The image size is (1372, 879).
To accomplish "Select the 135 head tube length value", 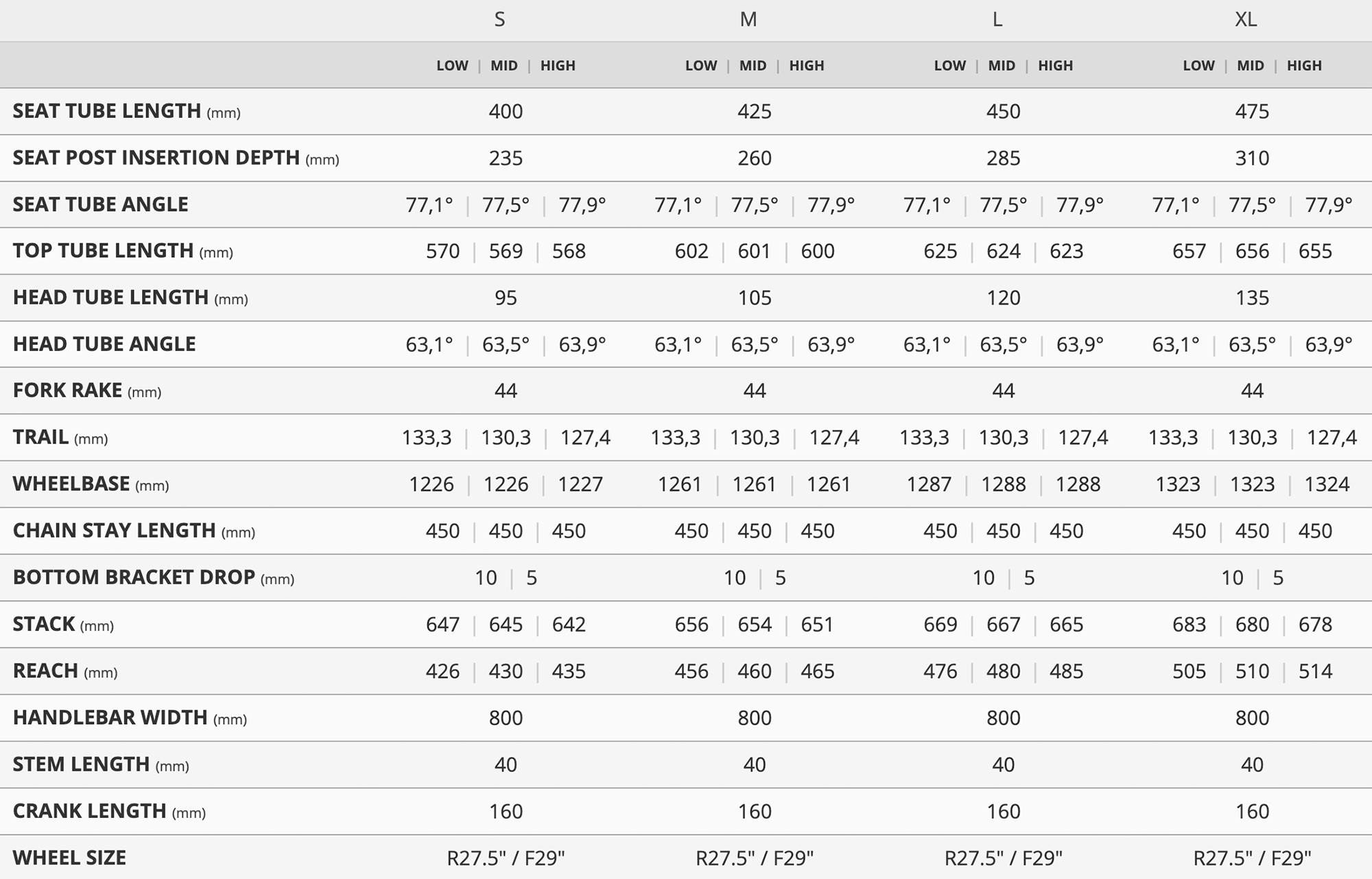I will [1252, 298].
